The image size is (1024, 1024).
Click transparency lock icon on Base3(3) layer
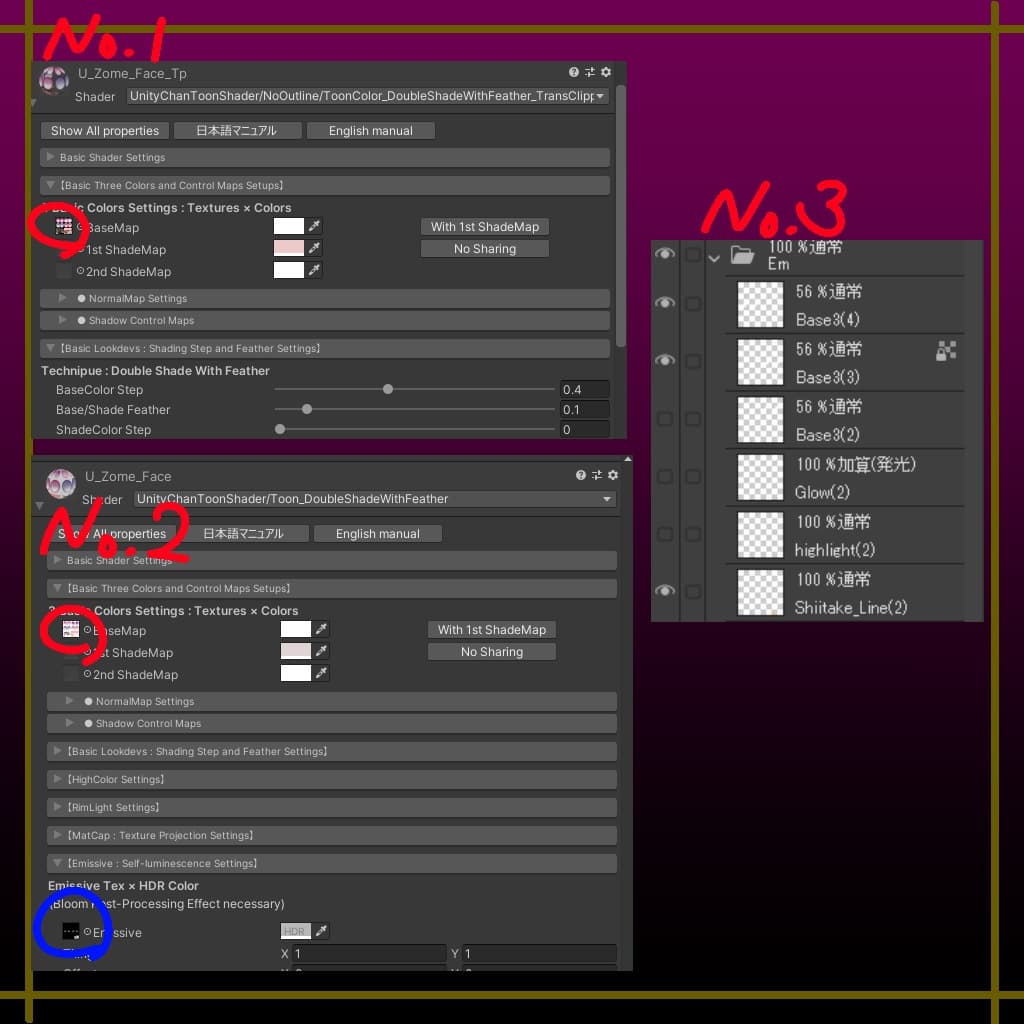946,351
